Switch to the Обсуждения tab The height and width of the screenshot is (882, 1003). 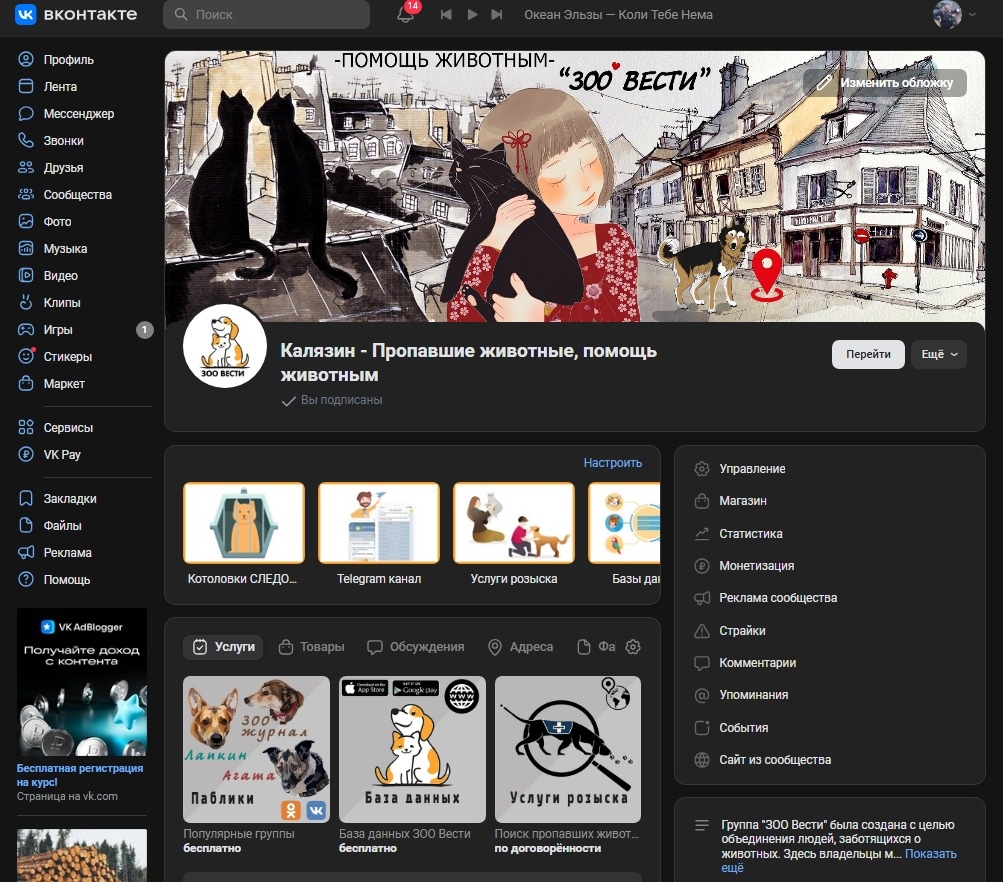416,647
